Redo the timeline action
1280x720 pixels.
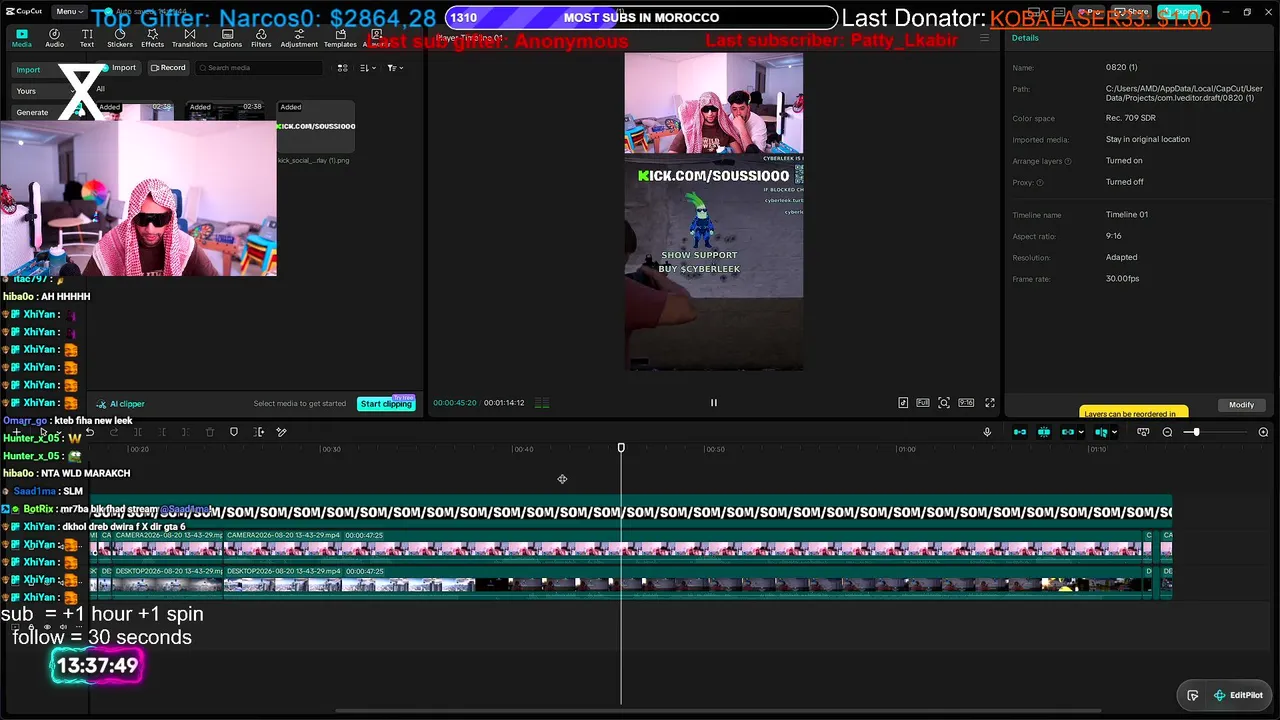point(114,432)
